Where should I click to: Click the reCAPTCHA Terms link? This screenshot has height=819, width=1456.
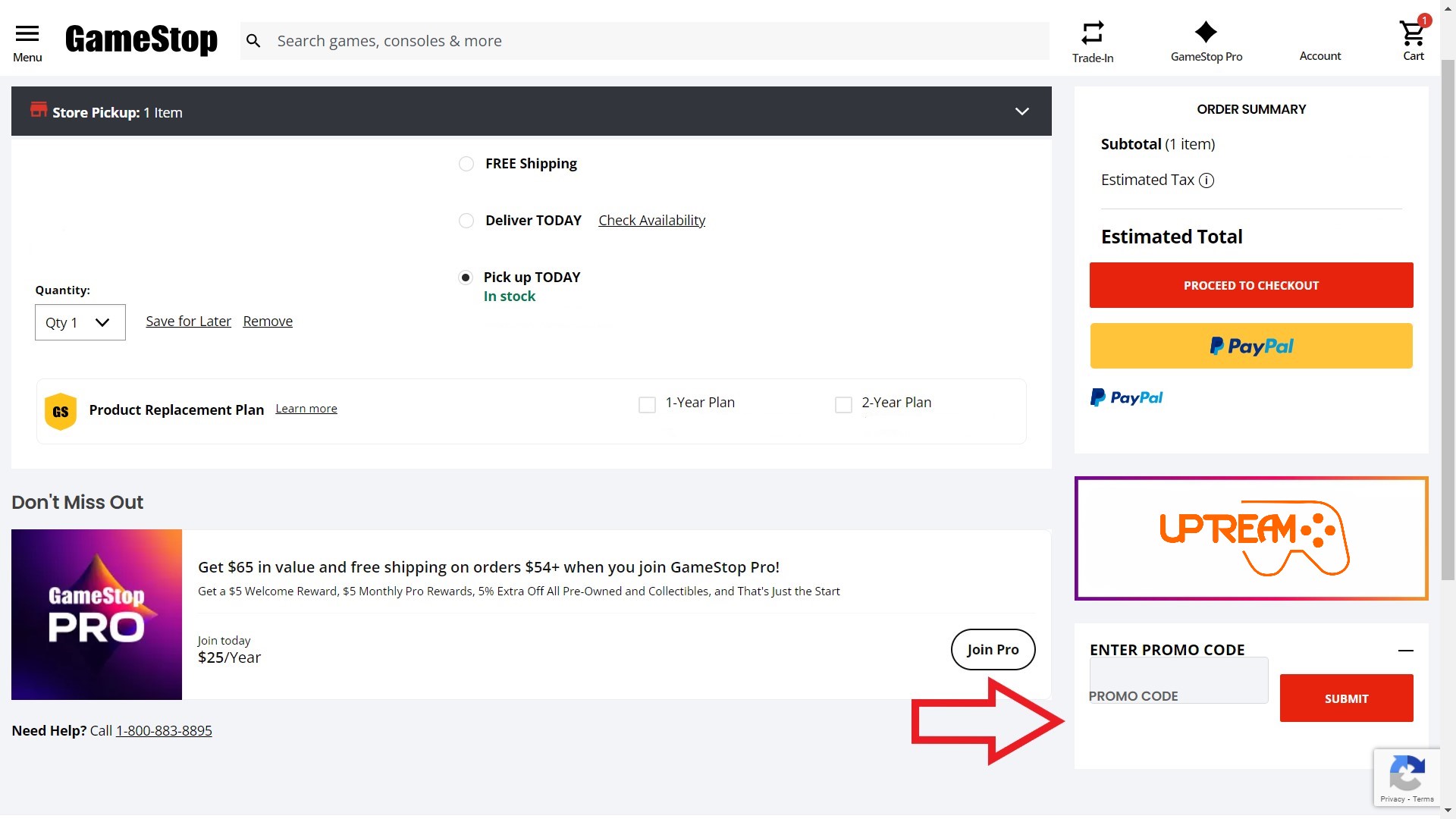click(x=1423, y=799)
